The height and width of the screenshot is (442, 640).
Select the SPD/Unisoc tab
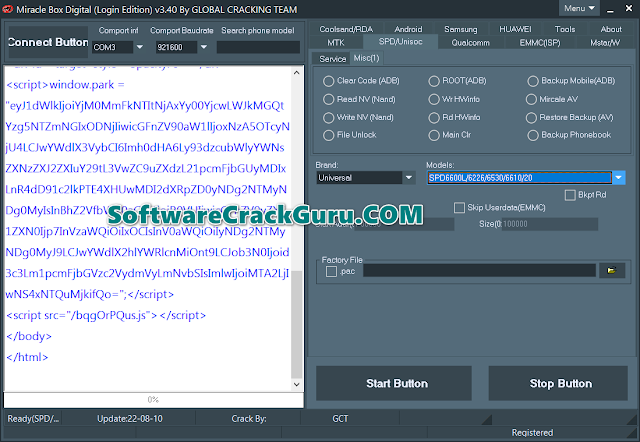pyautogui.click(x=400, y=42)
